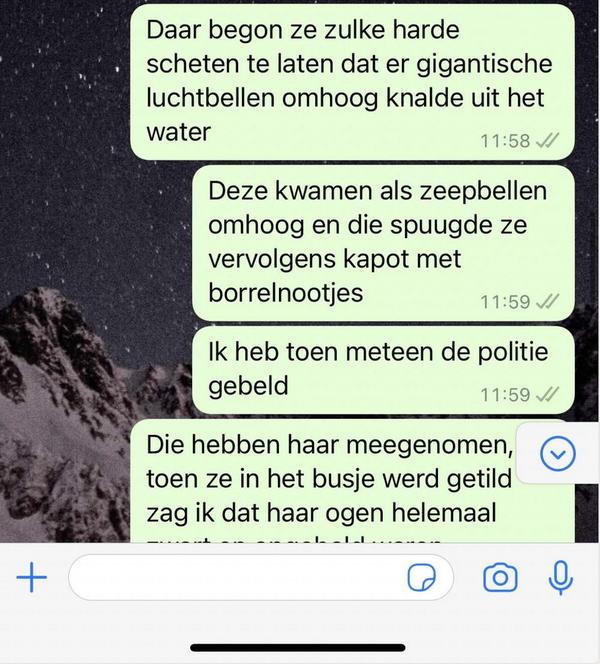Viewport: 600px width, 664px height.
Task: Open the camera icon
Action: click(500, 577)
